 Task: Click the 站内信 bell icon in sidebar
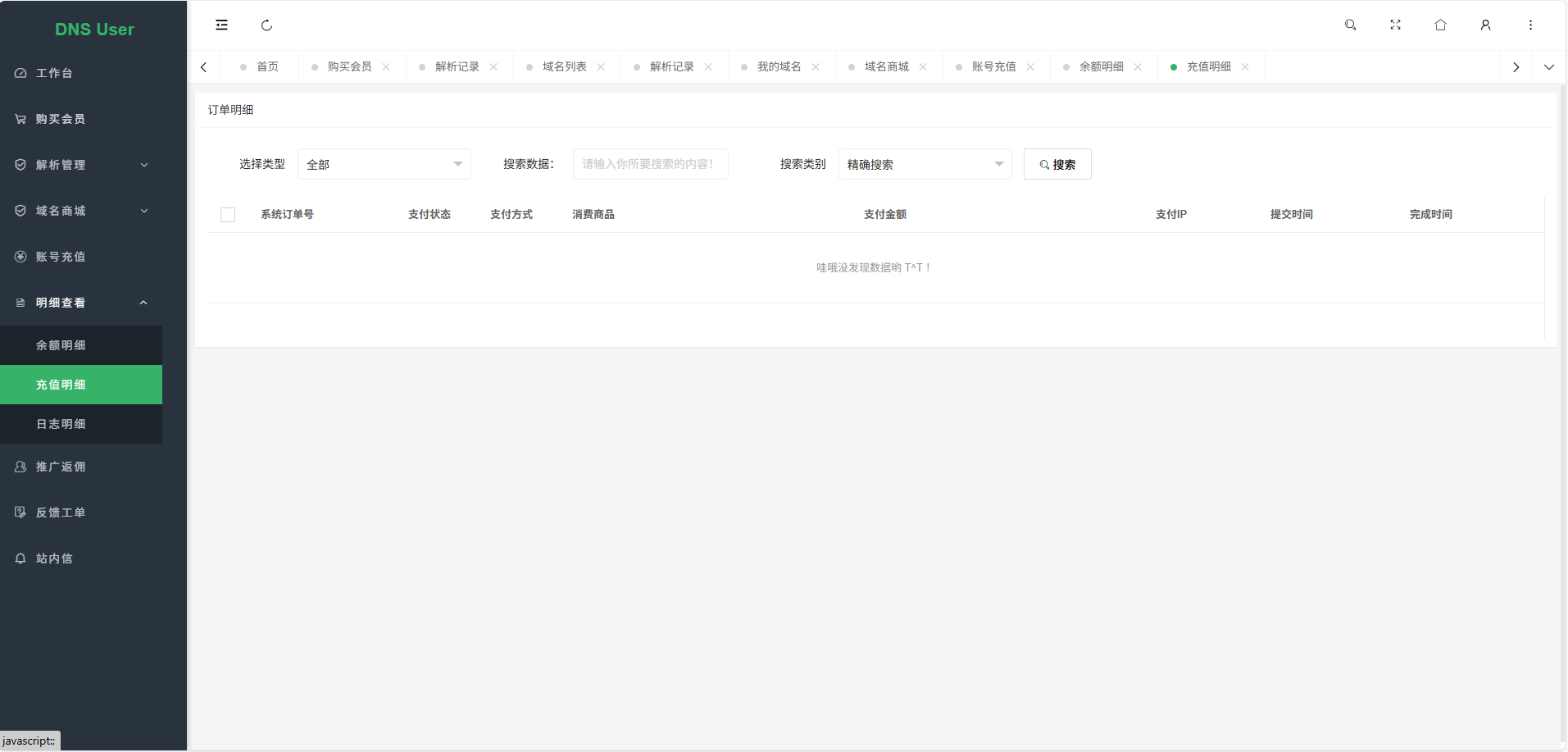pyautogui.click(x=20, y=558)
